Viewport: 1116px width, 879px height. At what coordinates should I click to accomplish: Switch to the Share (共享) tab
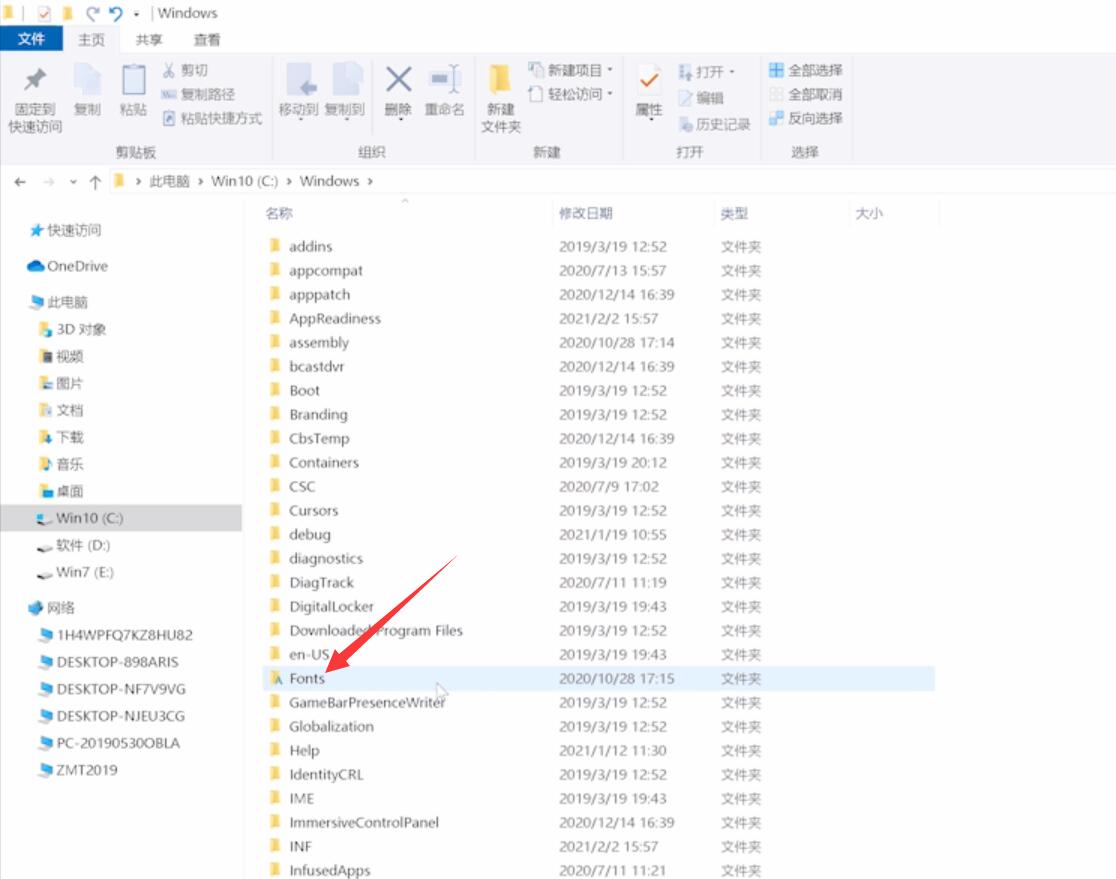149,40
